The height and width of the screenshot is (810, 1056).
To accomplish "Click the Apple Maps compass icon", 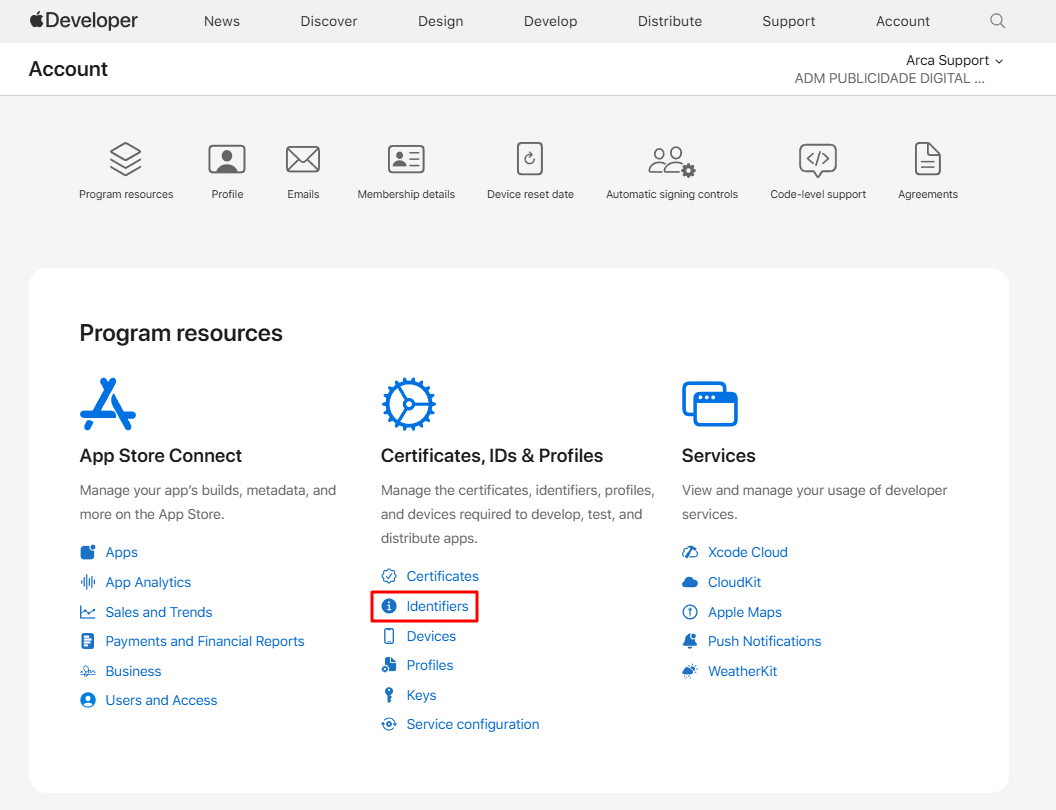I will [x=690, y=612].
